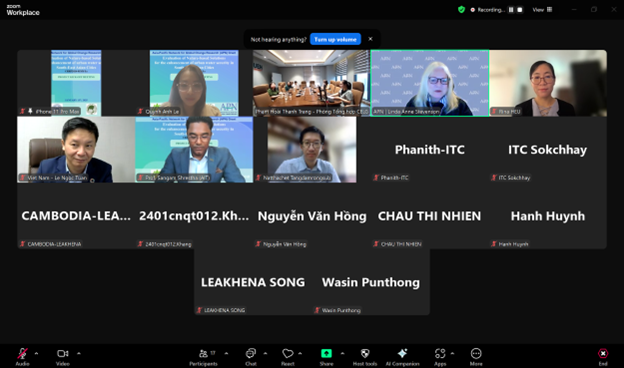Pause the recording from the top bar
The width and height of the screenshot is (624, 368).
coord(511,10)
